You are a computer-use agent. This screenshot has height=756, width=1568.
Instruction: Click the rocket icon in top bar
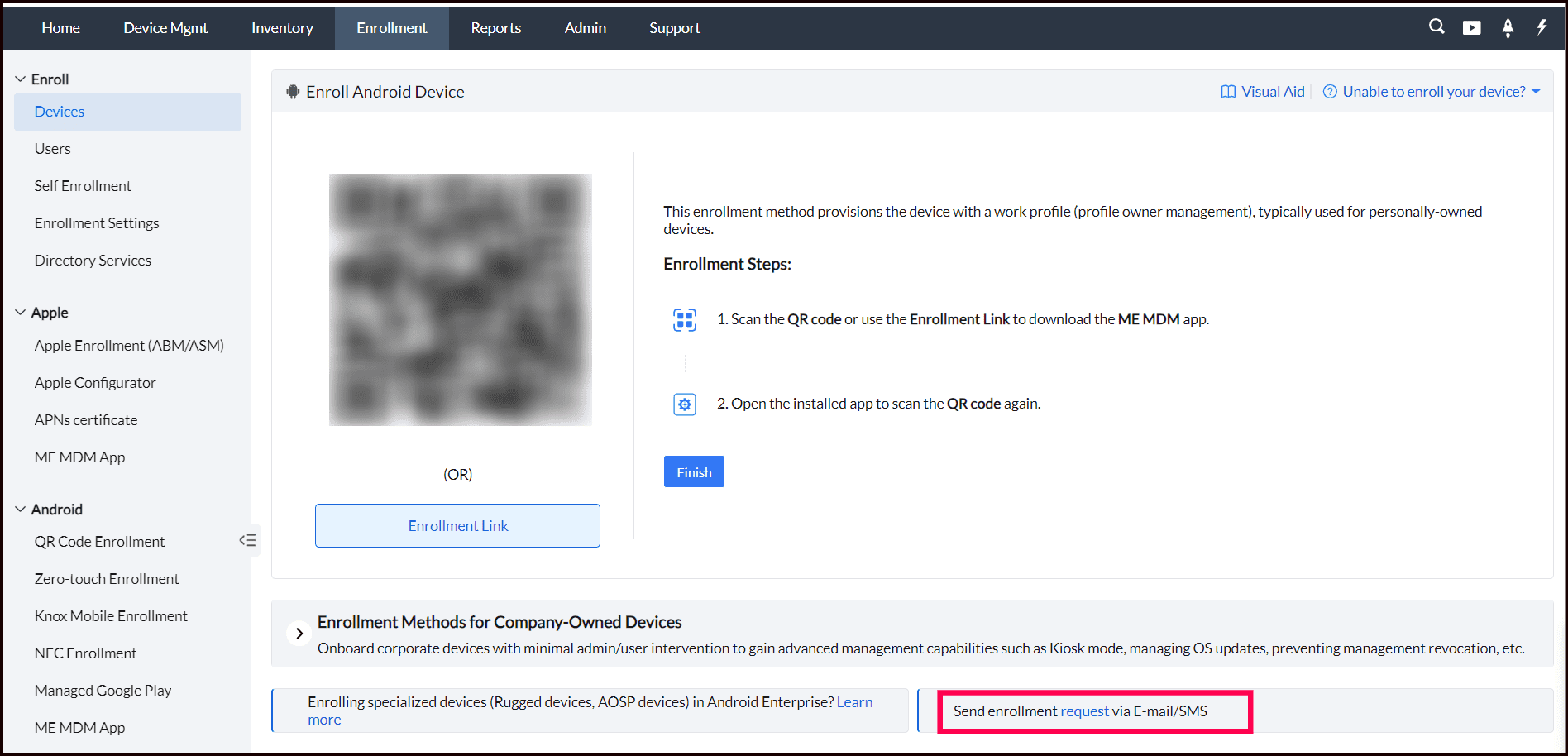1508,28
